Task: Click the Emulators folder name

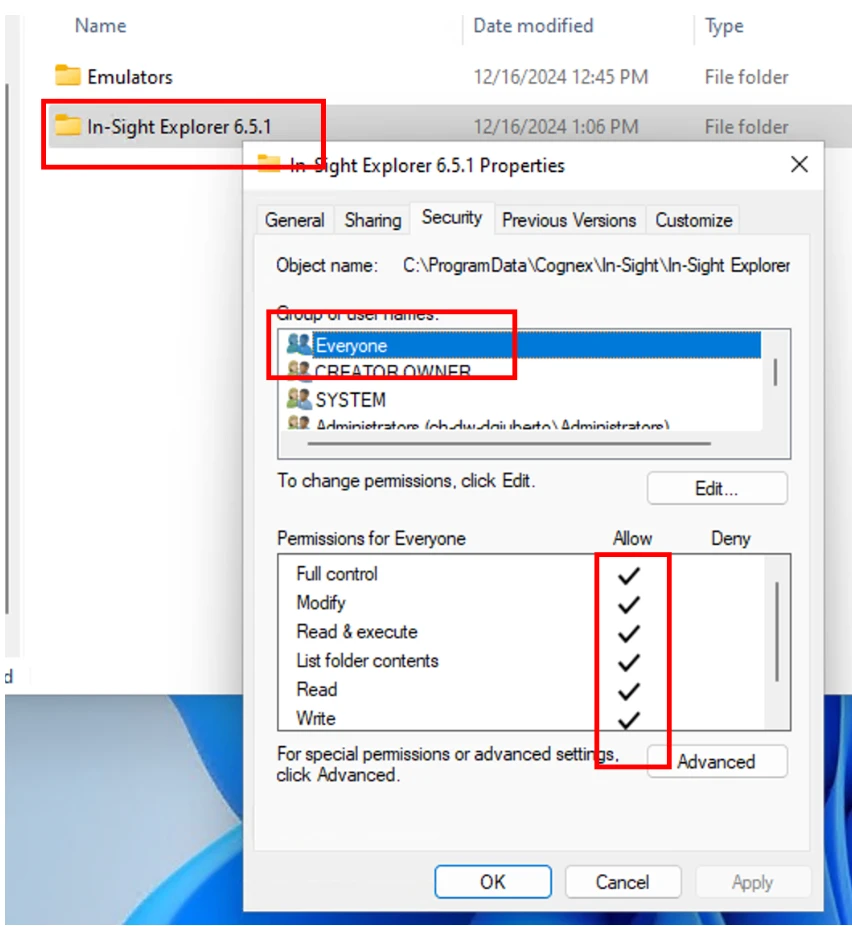Action: pos(130,77)
